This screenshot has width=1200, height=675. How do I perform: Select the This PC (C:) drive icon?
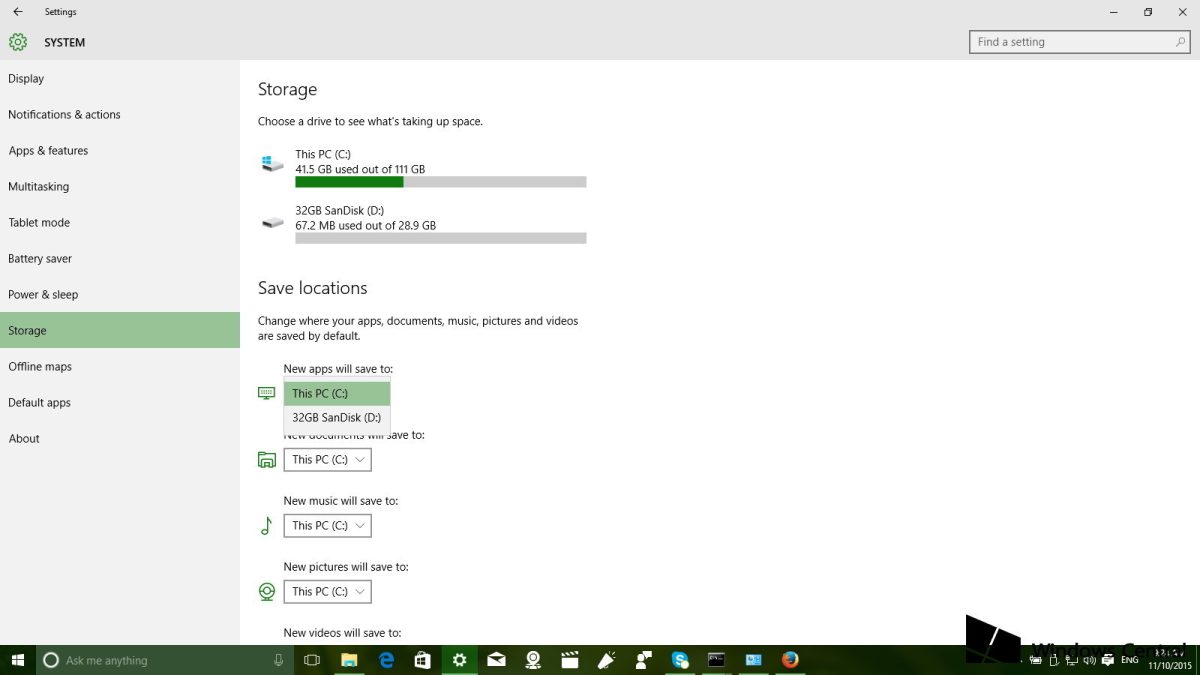click(271, 162)
